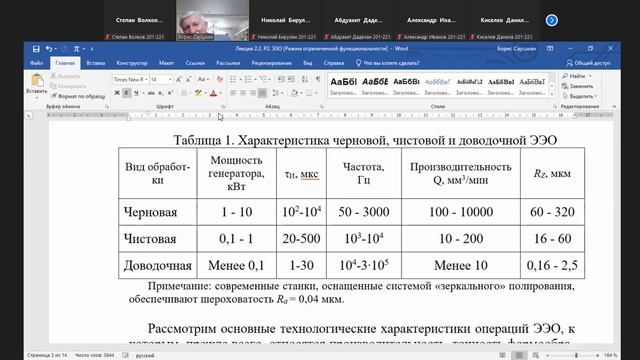
Task: Show paragraph marks ¶
Action: [318, 79]
